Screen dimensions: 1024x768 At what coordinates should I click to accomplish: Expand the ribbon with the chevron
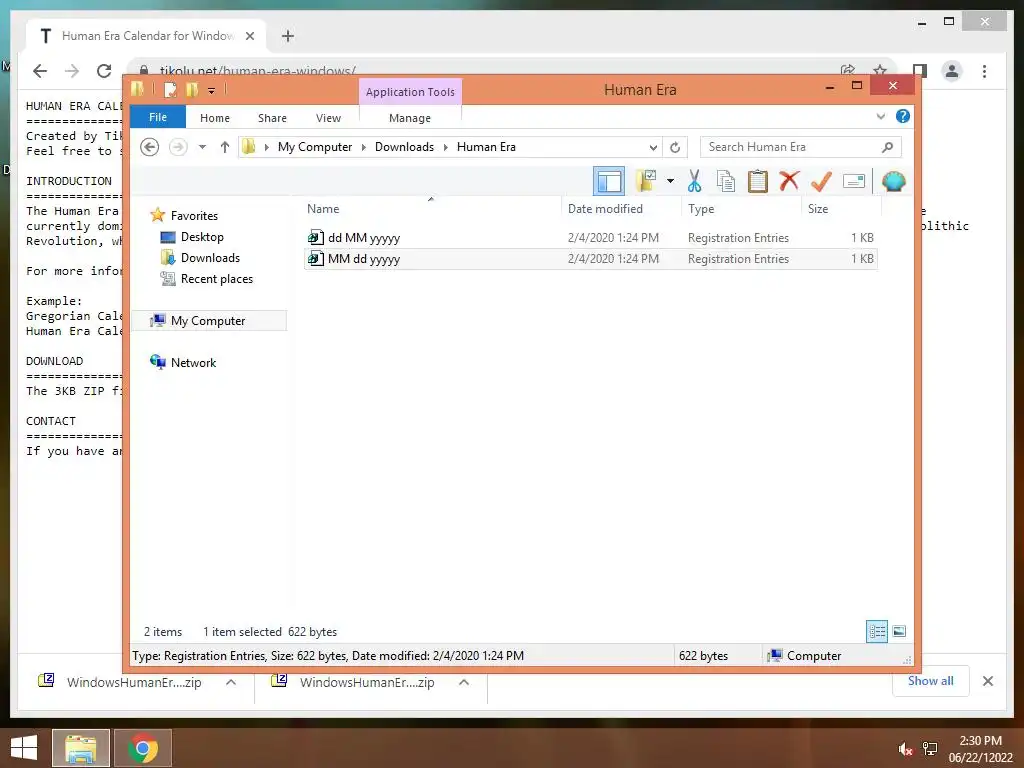880,116
